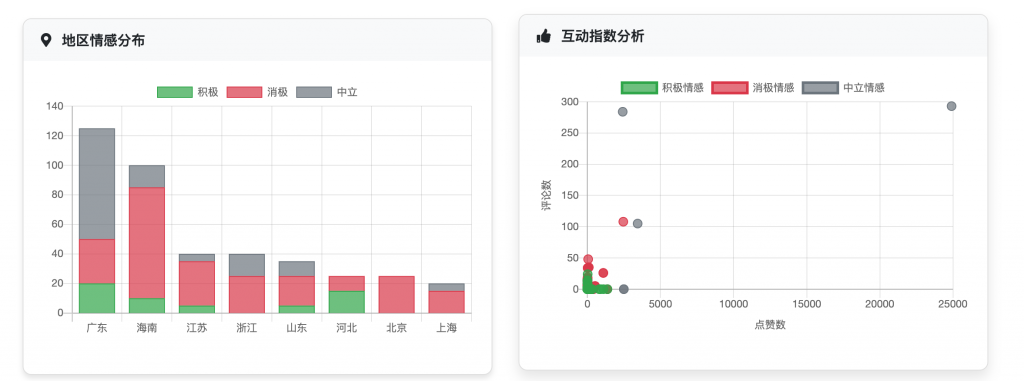Click the red segment of the 上海 bar
This screenshot has width=1024, height=381.
447,302
